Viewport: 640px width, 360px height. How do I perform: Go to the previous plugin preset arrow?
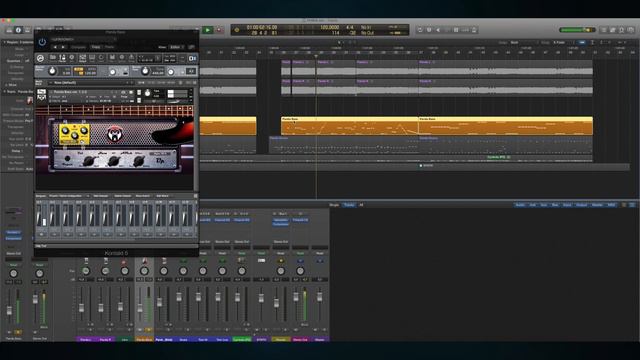tap(55, 47)
